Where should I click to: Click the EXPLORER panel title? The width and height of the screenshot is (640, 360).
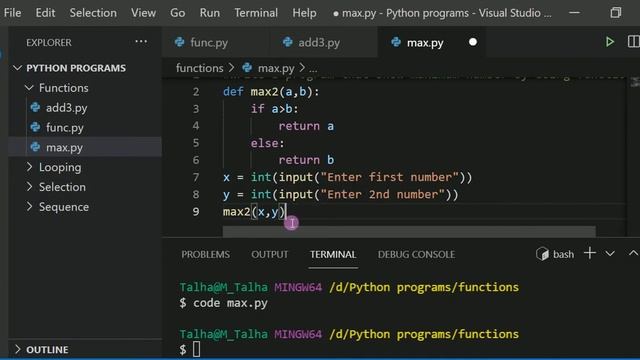click(x=49, y=42)
